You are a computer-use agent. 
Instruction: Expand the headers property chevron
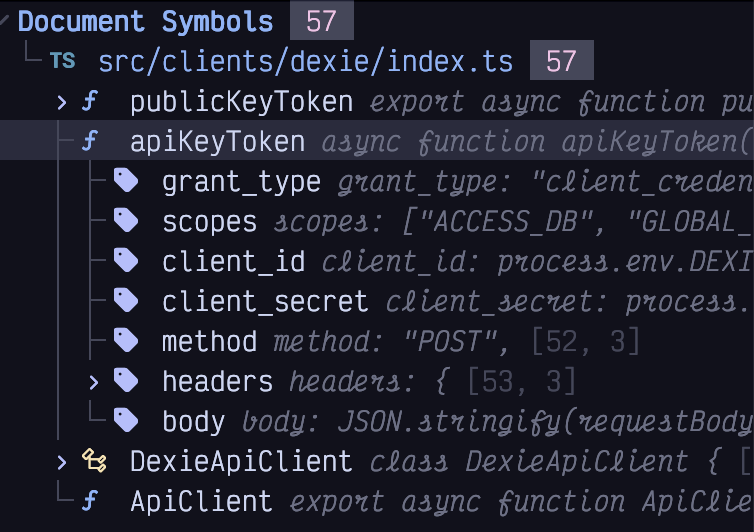pyautogui.click(x=94, y=382)
